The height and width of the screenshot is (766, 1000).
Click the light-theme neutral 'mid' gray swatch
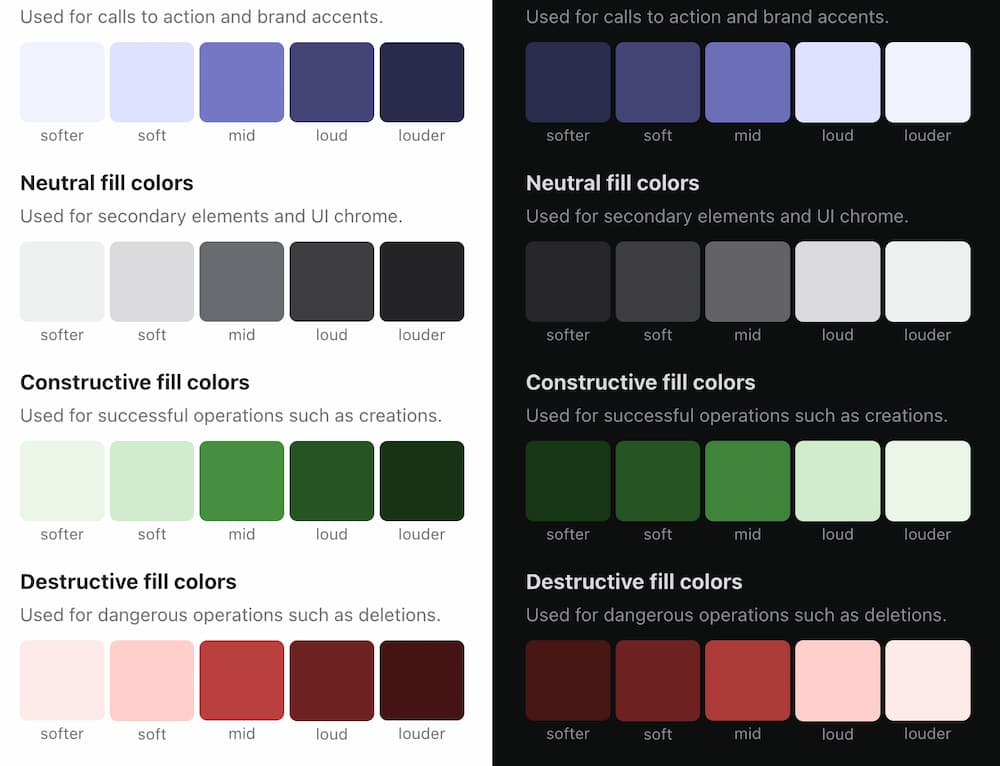[242, 281]
